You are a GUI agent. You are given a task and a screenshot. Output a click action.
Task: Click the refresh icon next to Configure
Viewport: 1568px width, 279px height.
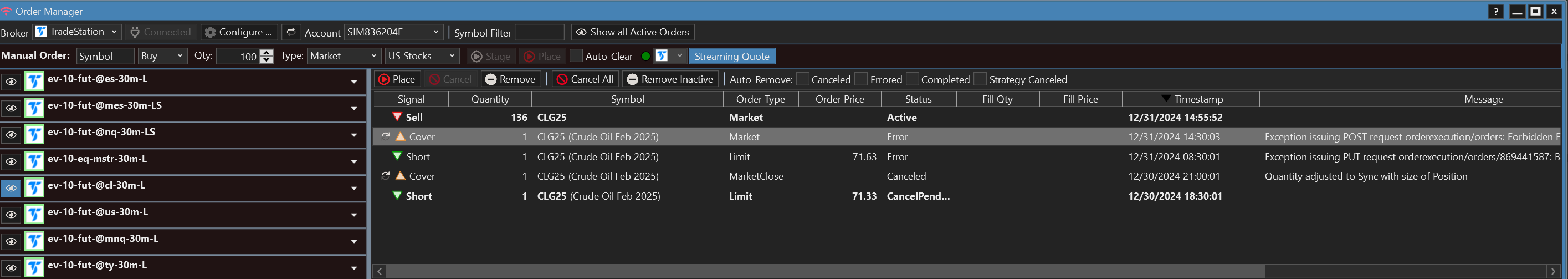coord(291,32)
